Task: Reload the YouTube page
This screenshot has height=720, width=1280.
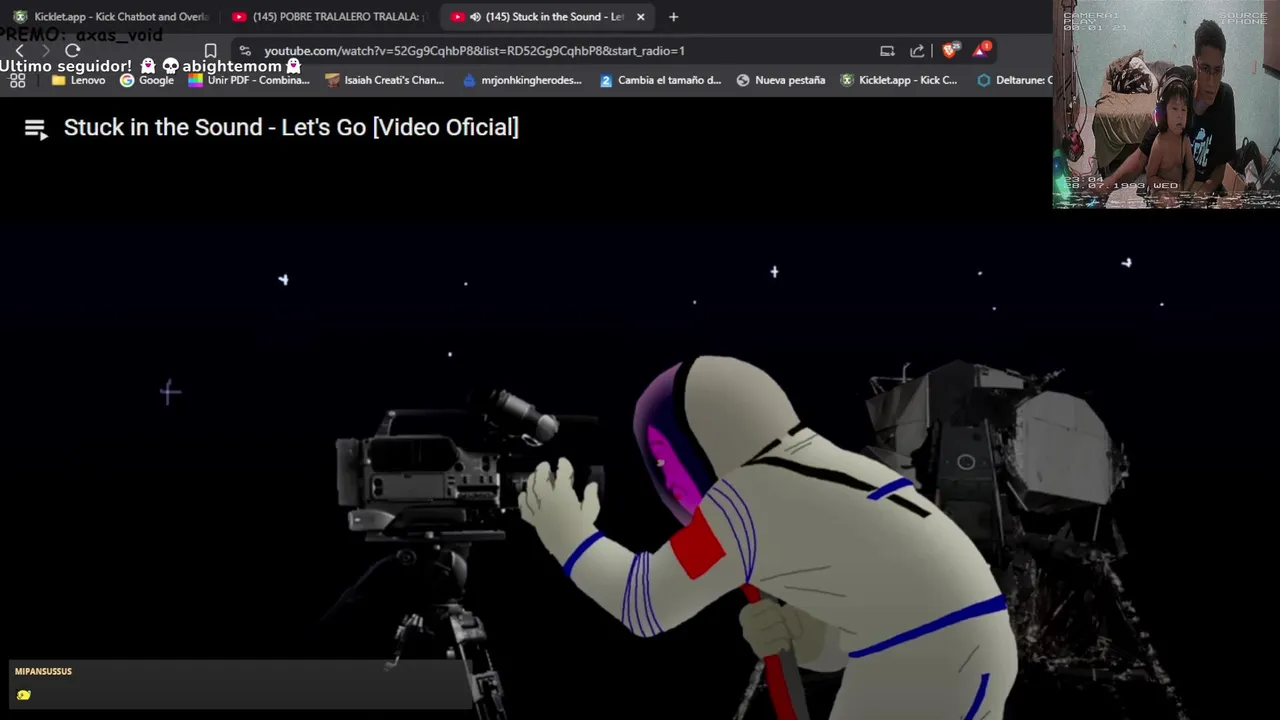Action: pyautogui.click(x=72, y=51)
